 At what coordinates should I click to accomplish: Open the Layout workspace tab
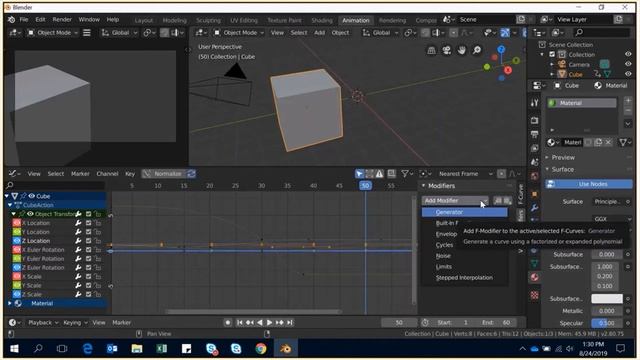(x=144, y=20)
